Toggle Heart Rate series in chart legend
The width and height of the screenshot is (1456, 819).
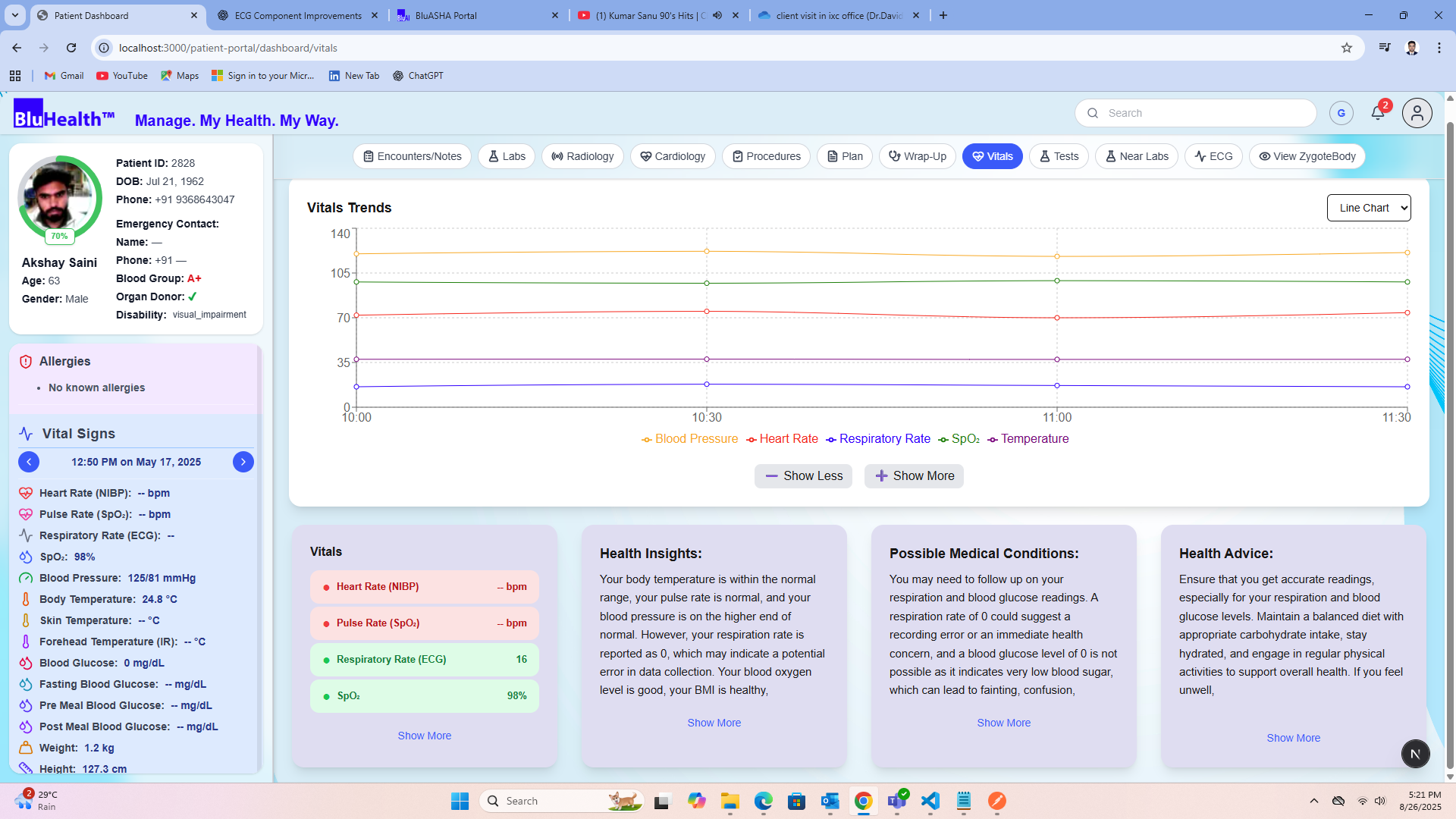[782, 439]
